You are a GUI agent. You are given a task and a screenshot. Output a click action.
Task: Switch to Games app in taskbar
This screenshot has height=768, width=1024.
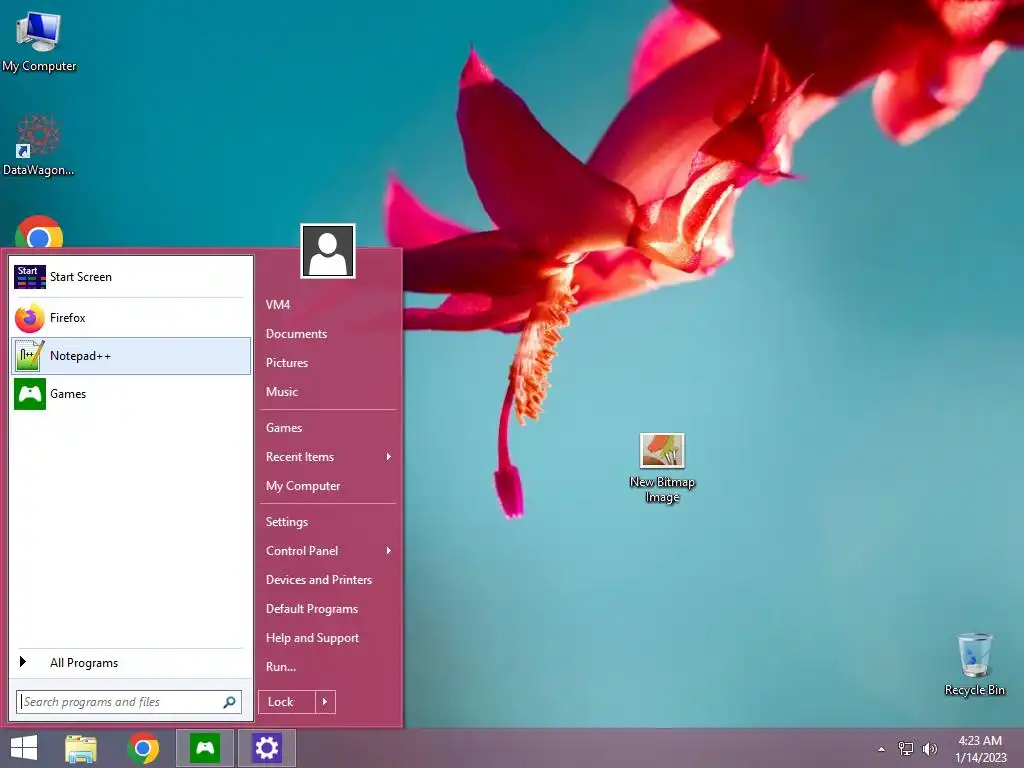(x=205, y=748)
